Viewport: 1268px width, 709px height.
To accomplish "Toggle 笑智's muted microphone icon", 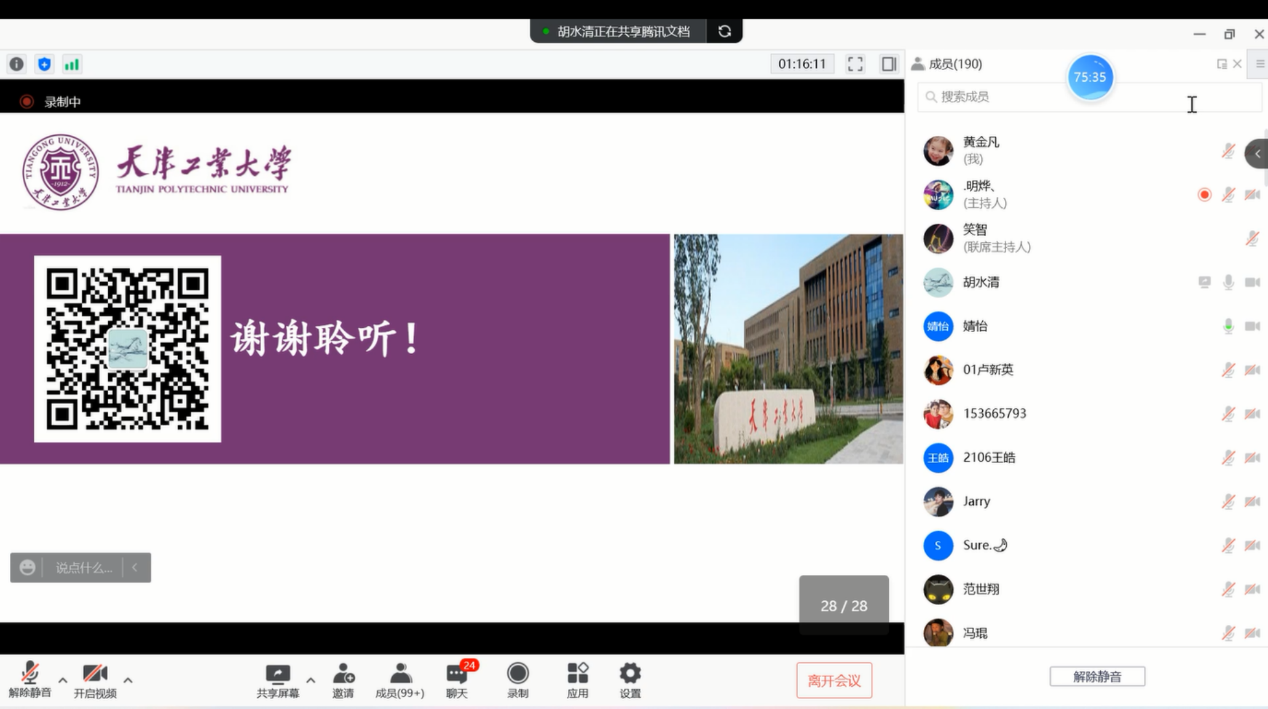I will click(1252, 238).
